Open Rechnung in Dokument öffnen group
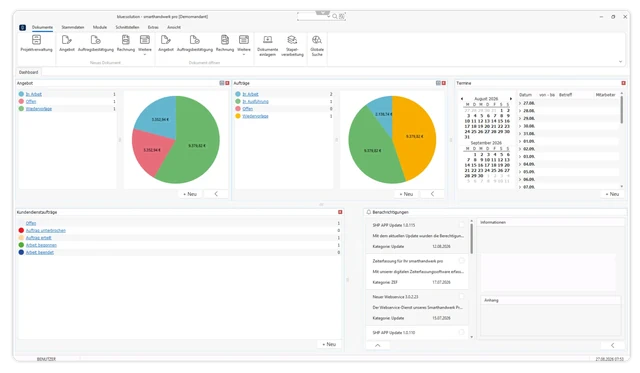This screenshot has width=640, height=373. click(x=225, y=43)
